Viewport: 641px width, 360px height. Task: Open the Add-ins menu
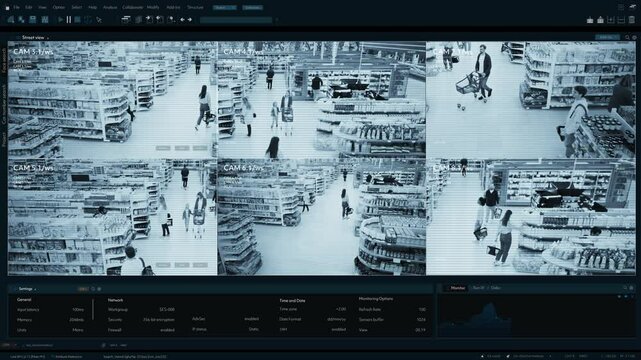point(173,7)
